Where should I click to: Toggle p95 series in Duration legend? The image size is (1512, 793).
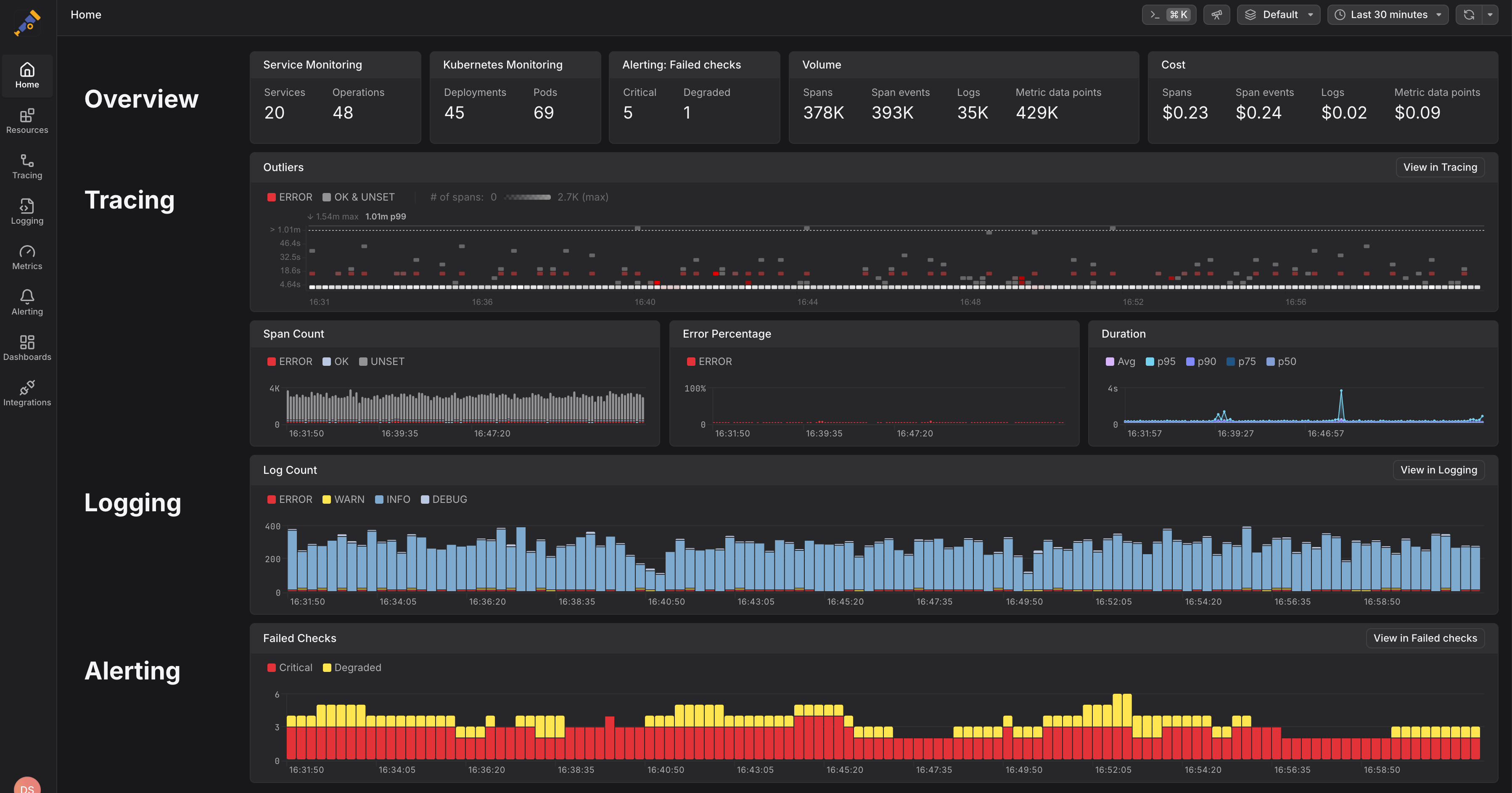[1160, 362]
